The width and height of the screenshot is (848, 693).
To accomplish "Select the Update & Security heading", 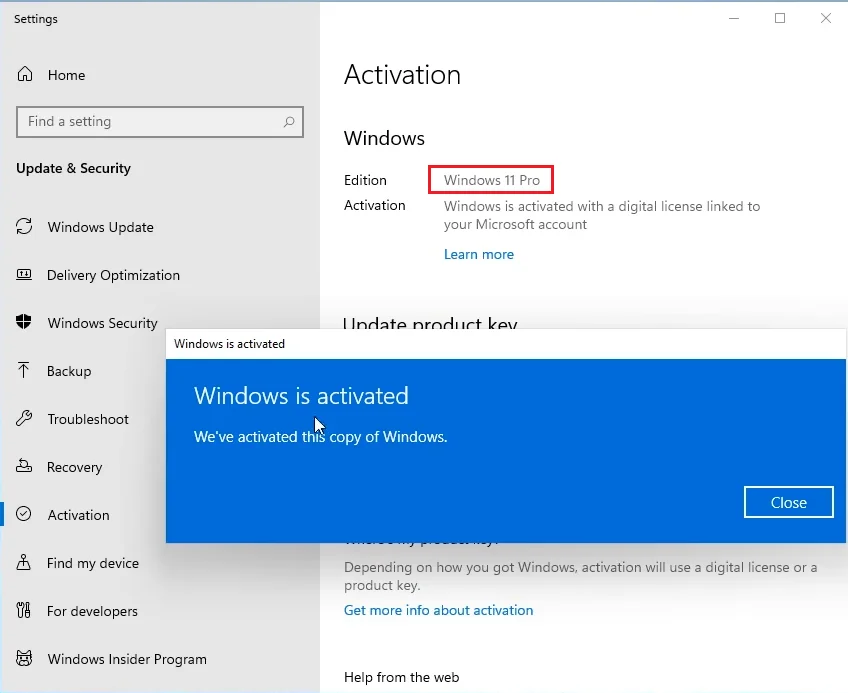I will click(x=74, y=168).
